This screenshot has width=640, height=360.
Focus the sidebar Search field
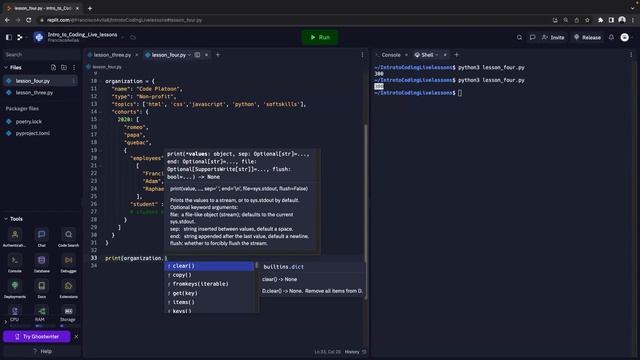coord(41,54)
